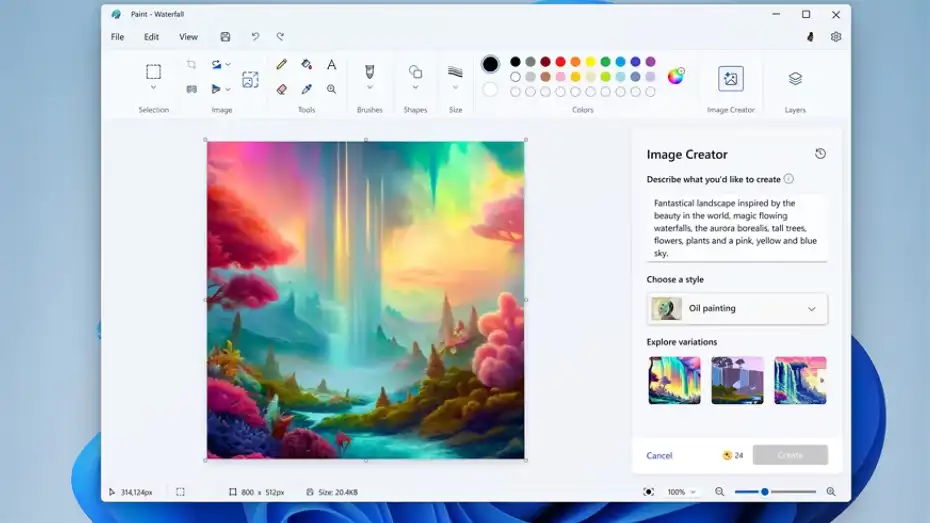Click the Flip image icon
930x523 pixels.
pyautogui.click(x=216, y=89)
